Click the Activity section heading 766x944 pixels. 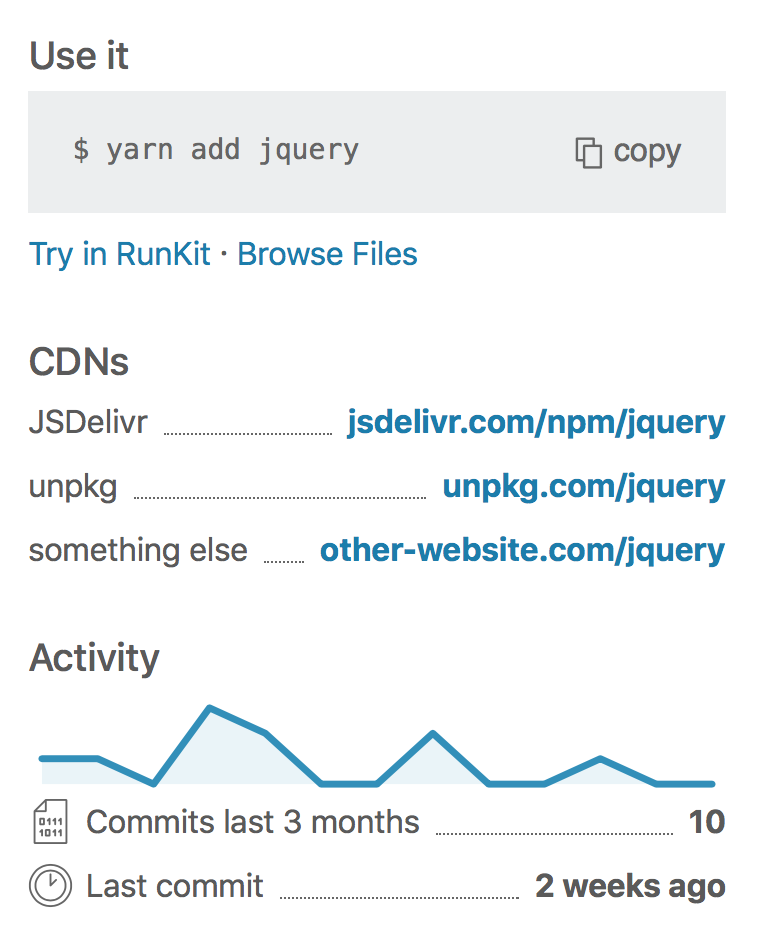[94, 657]
